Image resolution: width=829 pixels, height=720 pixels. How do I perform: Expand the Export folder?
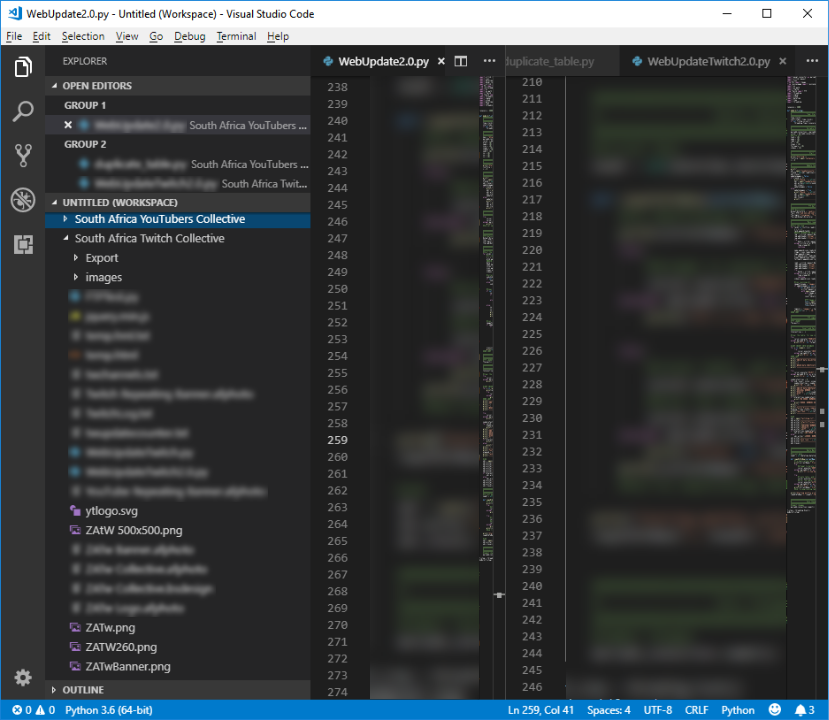click(178, 258)
